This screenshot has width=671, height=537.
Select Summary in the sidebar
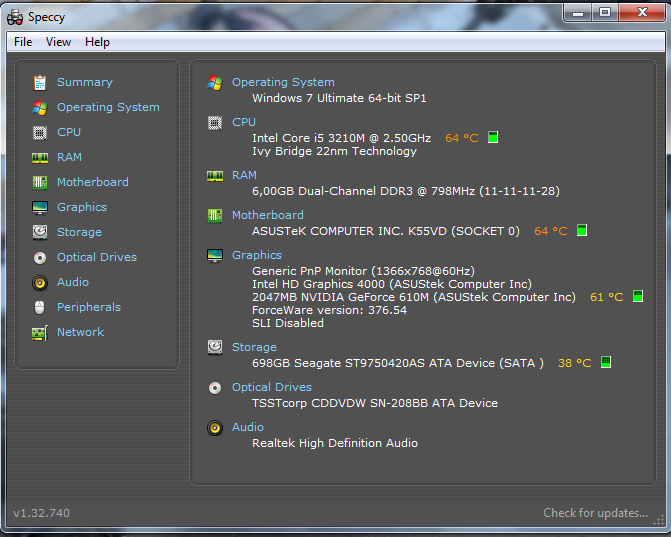[85, 82]
